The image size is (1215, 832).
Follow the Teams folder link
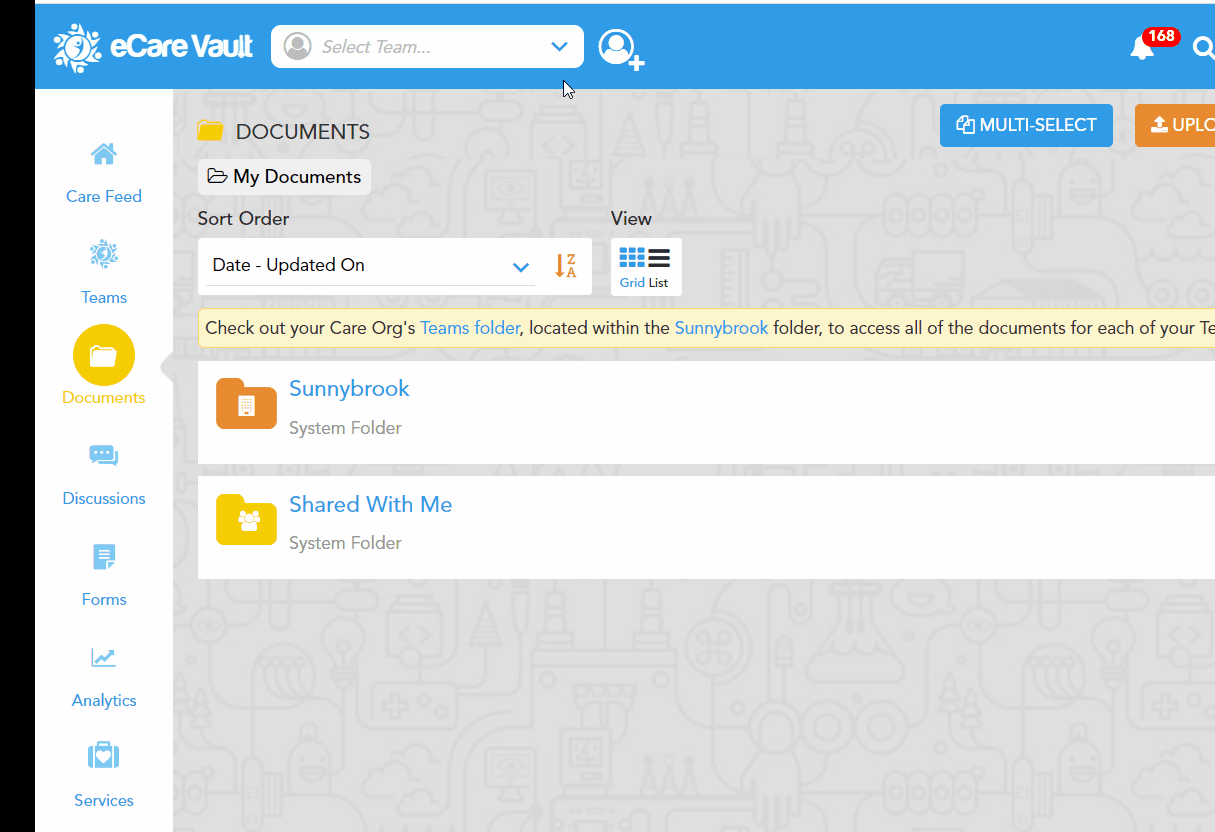pos(470,328)
